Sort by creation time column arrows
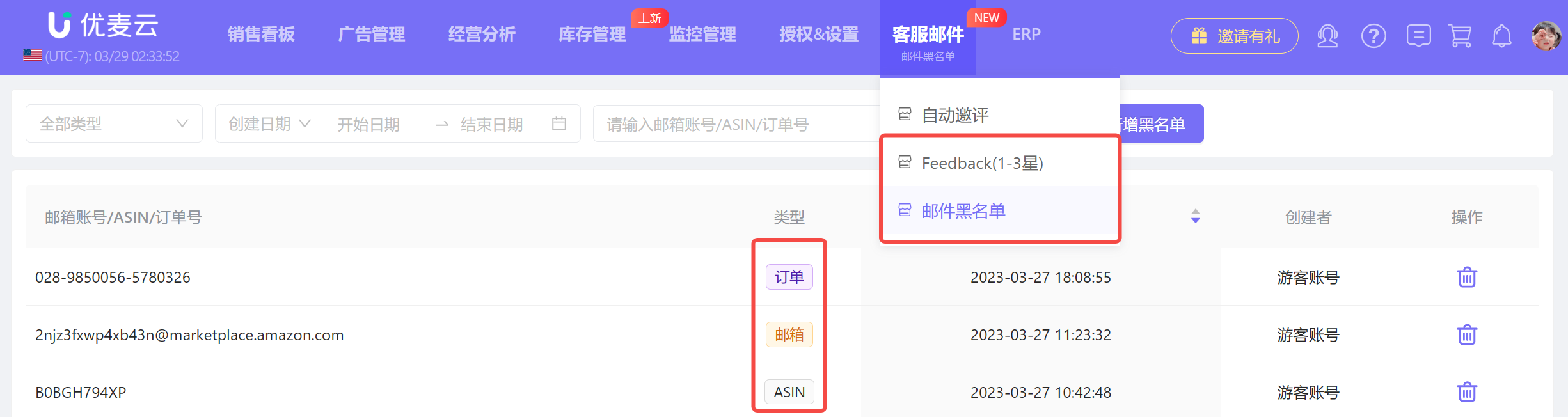The height and width of the screenshot is (417, 1568). pyautogui.click(x=1195, y=216)
